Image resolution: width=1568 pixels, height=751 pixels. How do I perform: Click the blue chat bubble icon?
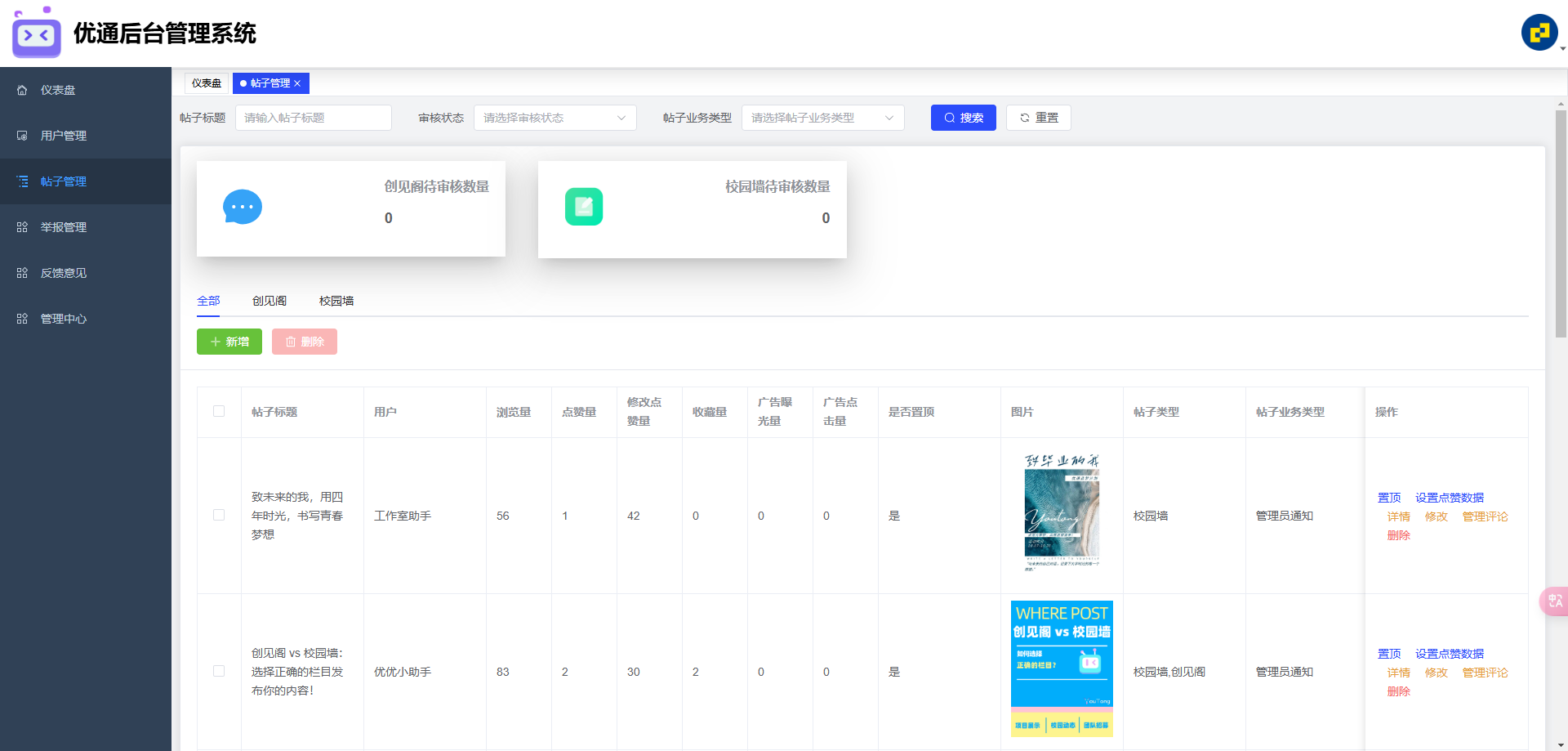coord(243,207)
